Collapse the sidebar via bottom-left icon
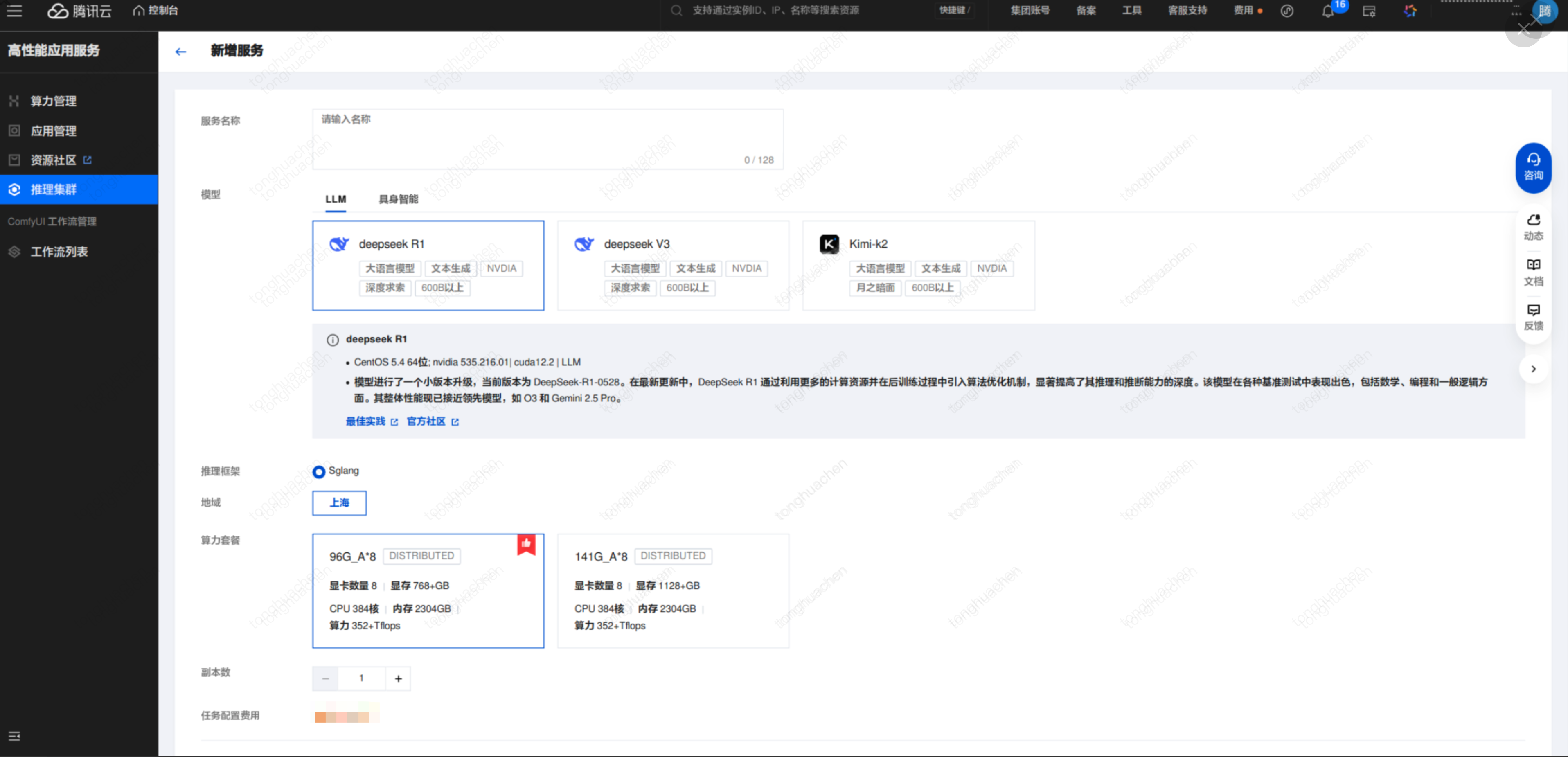This screenshot has width=1568, height=757. pos(15,736)
